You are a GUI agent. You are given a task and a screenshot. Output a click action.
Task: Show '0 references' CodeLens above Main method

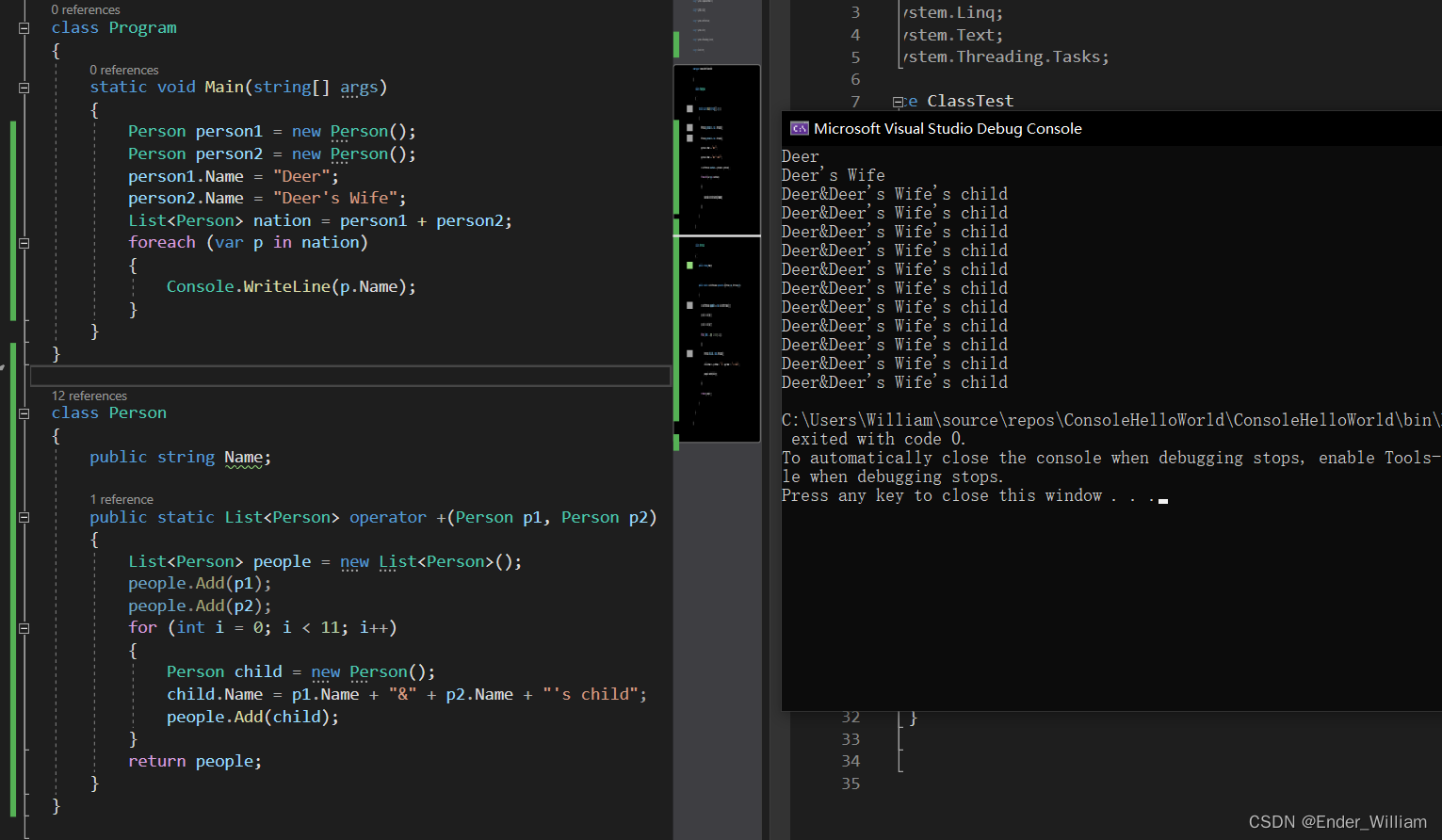point(124,71)
